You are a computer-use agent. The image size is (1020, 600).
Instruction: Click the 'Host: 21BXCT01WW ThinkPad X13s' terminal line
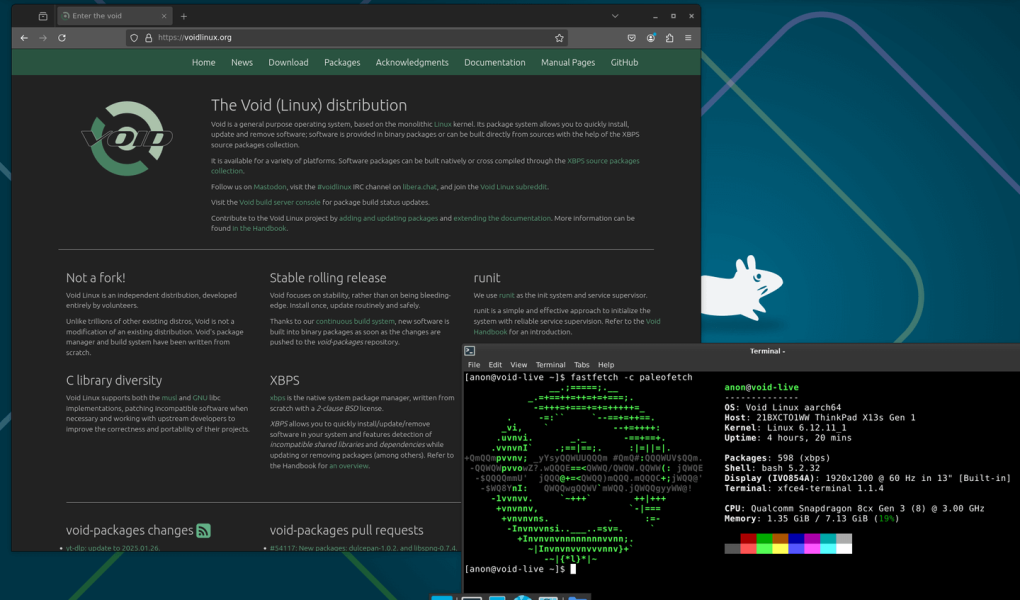[x=820, y=418]
